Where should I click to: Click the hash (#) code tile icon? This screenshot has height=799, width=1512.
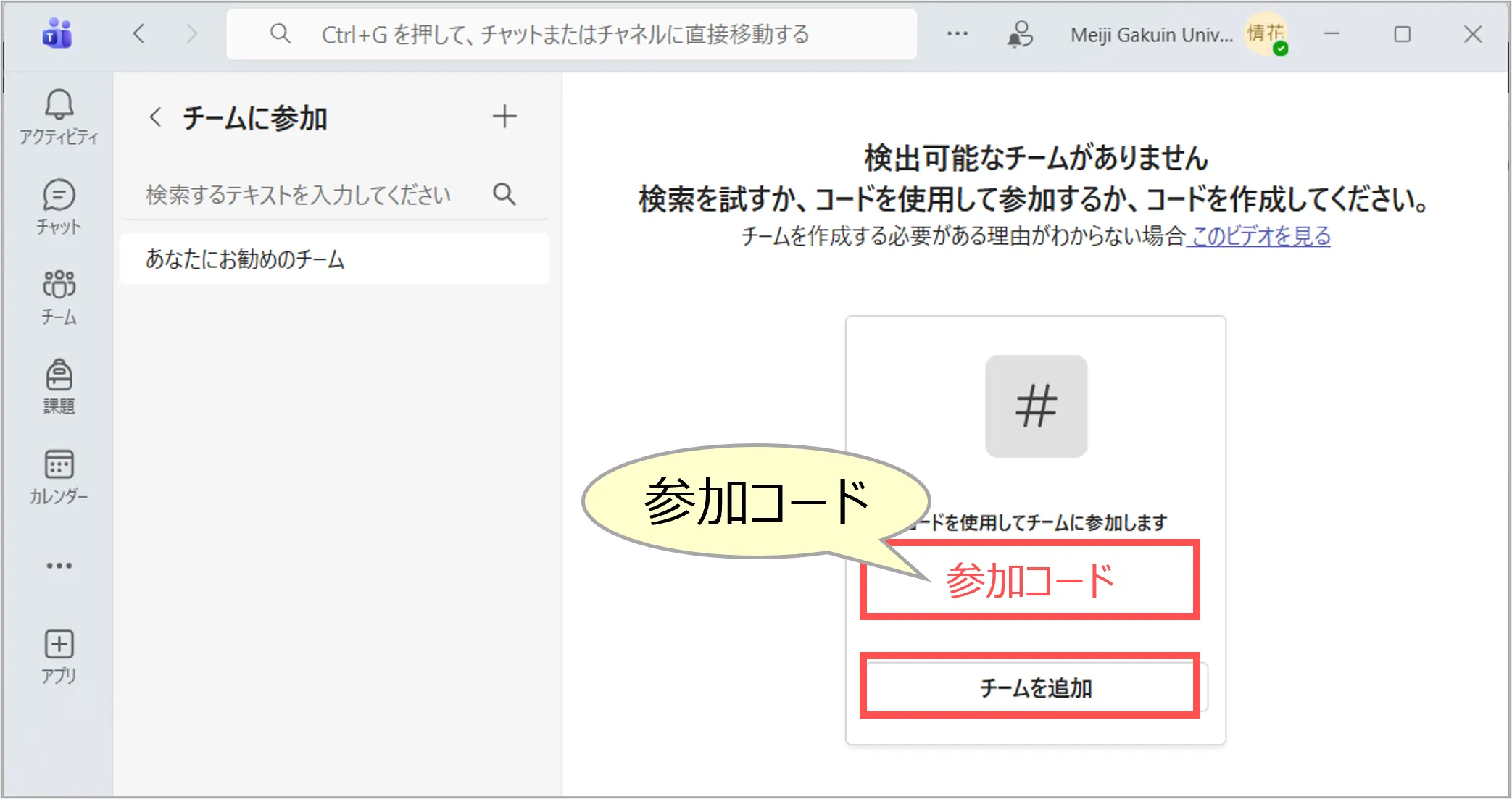[x=1036, y=406]
